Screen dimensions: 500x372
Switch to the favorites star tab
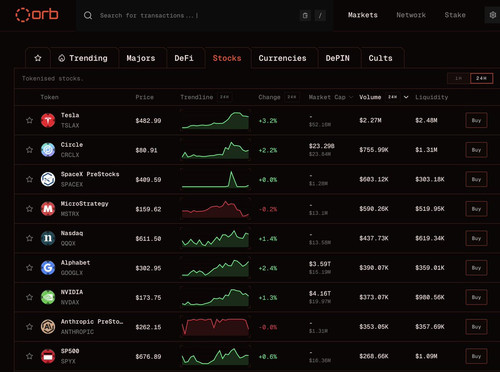click(x=38, y=58)
